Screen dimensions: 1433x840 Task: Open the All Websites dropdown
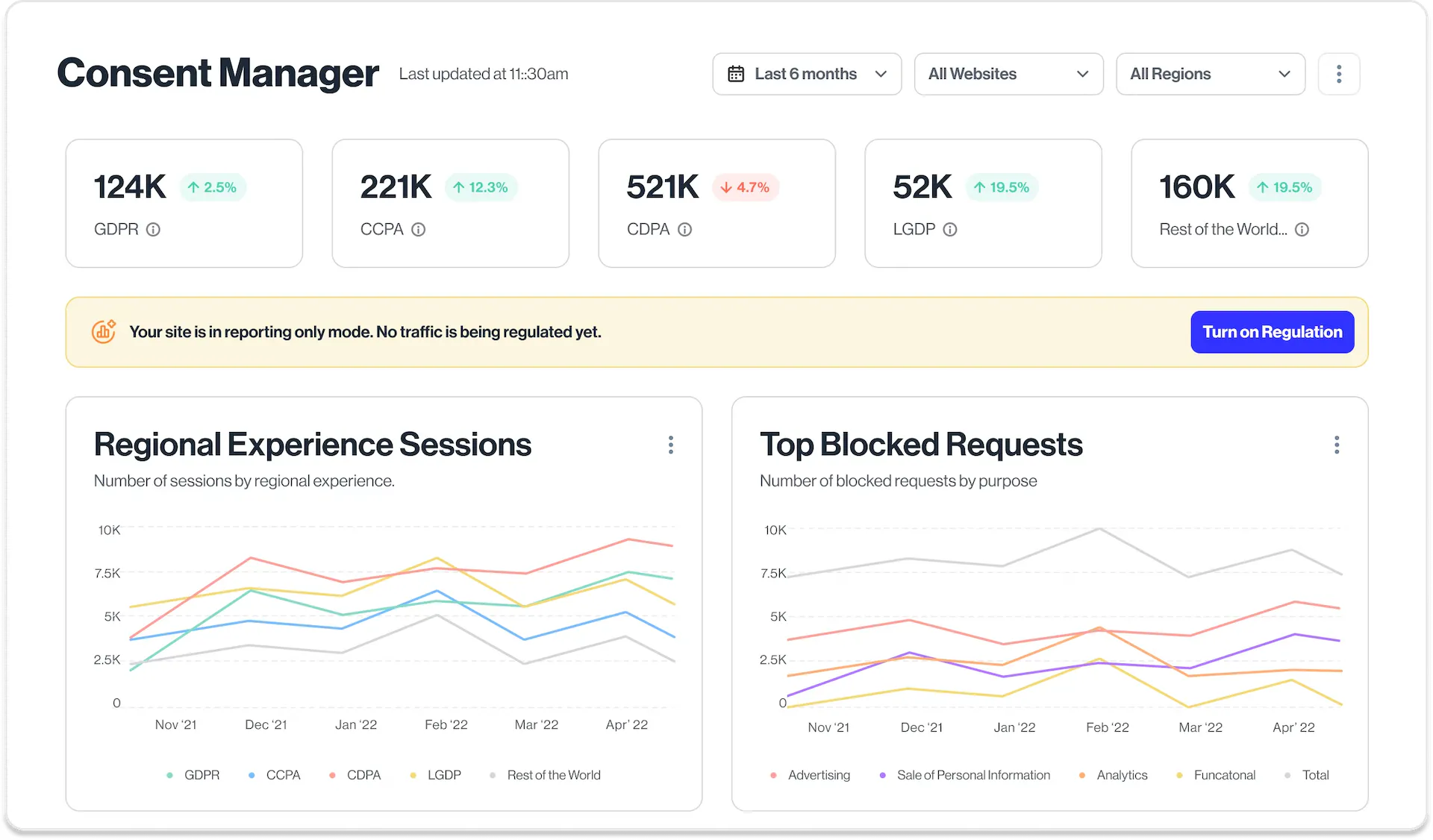point(1008,74)
